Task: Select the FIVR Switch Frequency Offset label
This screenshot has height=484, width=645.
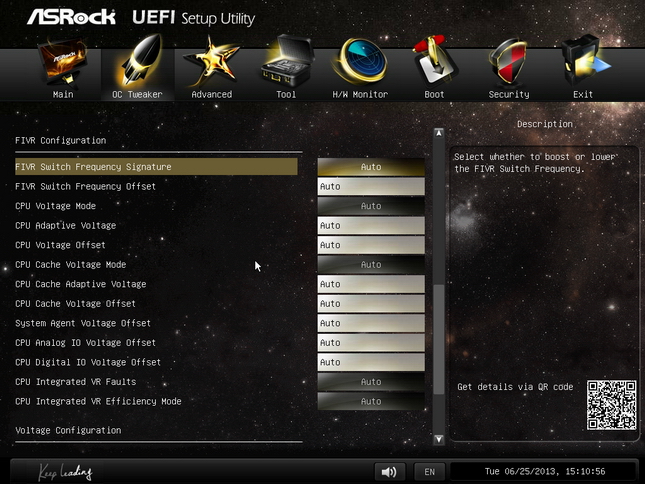Action: tap(86, 187)
